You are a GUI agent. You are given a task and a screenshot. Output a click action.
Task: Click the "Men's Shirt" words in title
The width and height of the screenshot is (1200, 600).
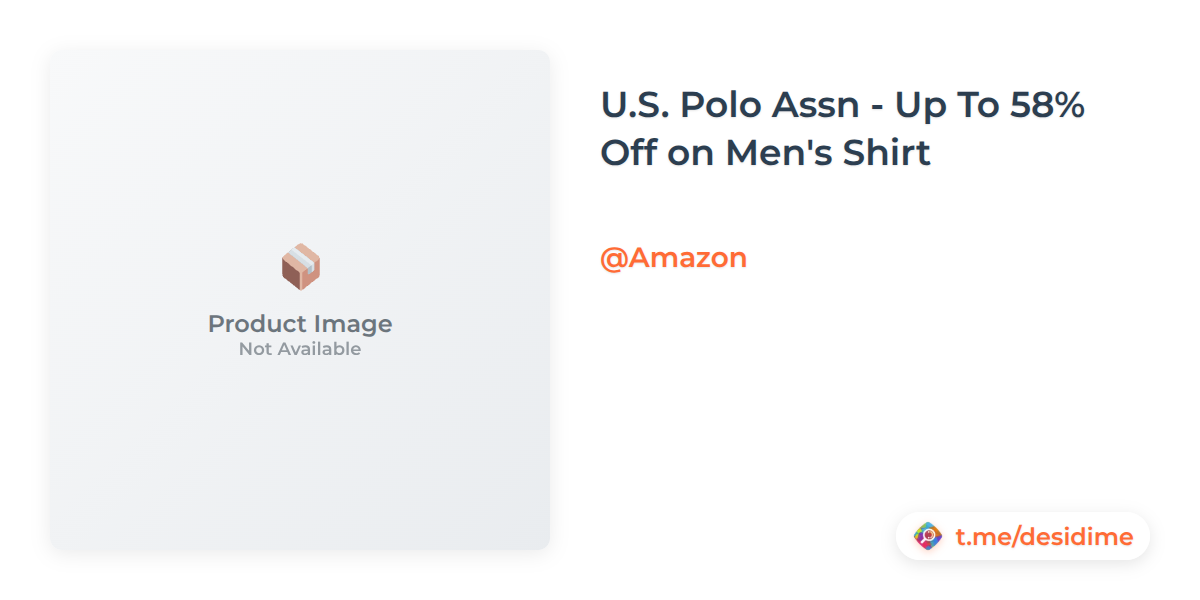pos(828,153)
